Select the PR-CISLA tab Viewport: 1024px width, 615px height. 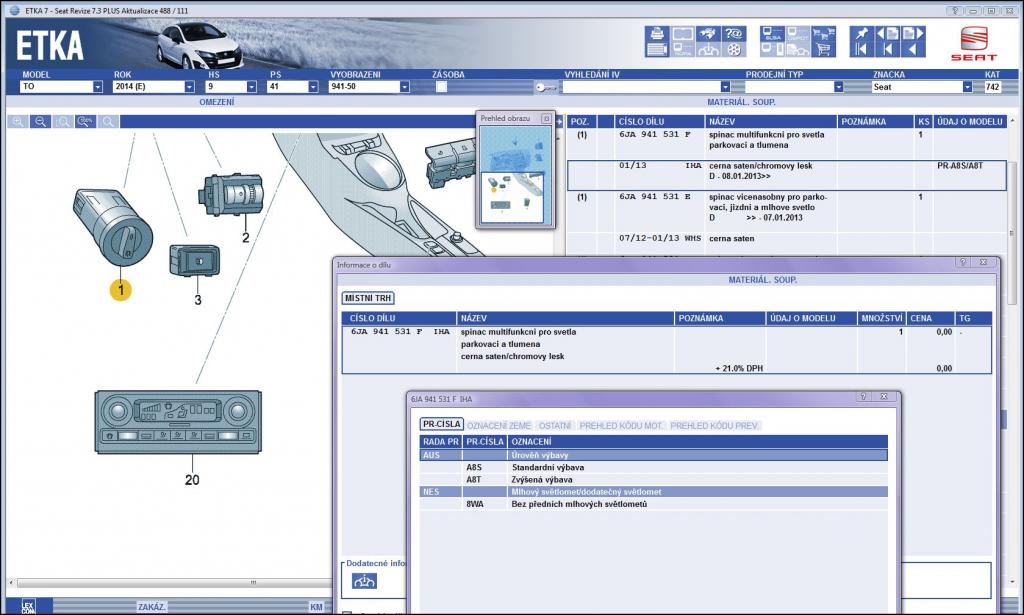coord(441,424)
